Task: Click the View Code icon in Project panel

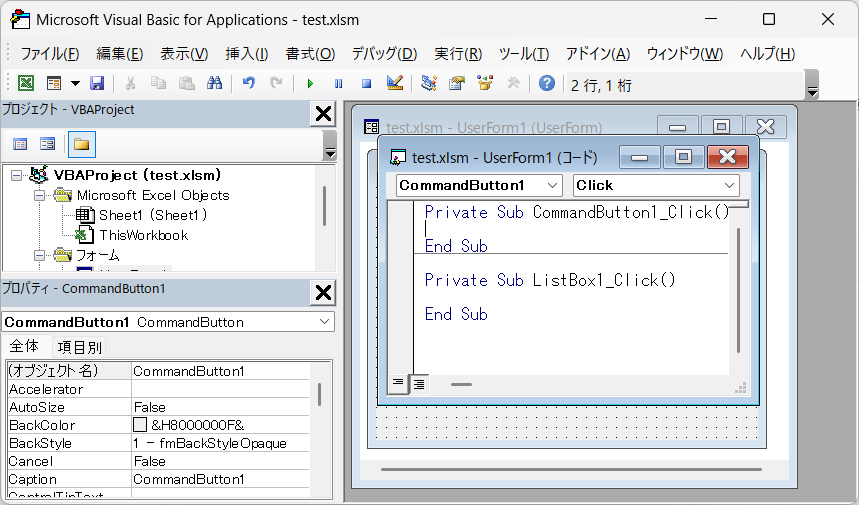Action: tap(20, 144)
